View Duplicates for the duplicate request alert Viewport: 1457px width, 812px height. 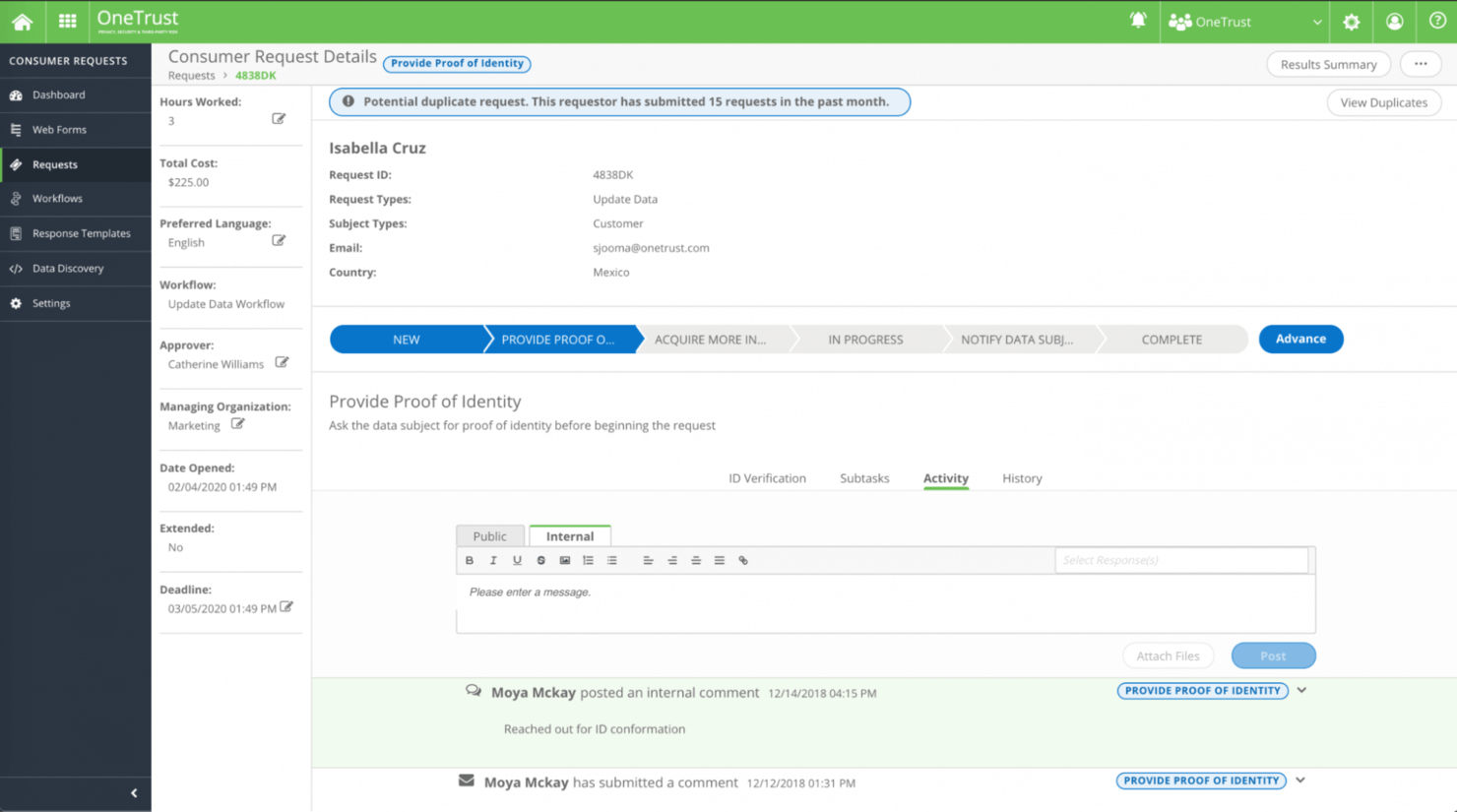click(1383, 102)
